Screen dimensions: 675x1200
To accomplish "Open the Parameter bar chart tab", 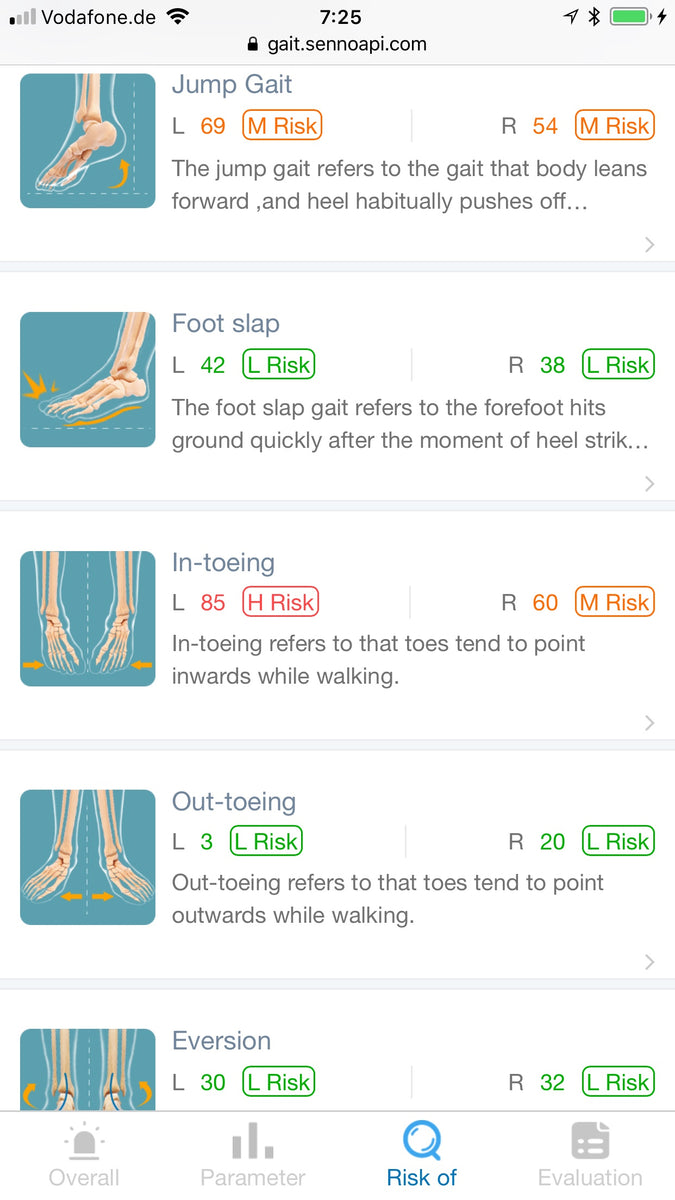I will tap(252, 1155).
